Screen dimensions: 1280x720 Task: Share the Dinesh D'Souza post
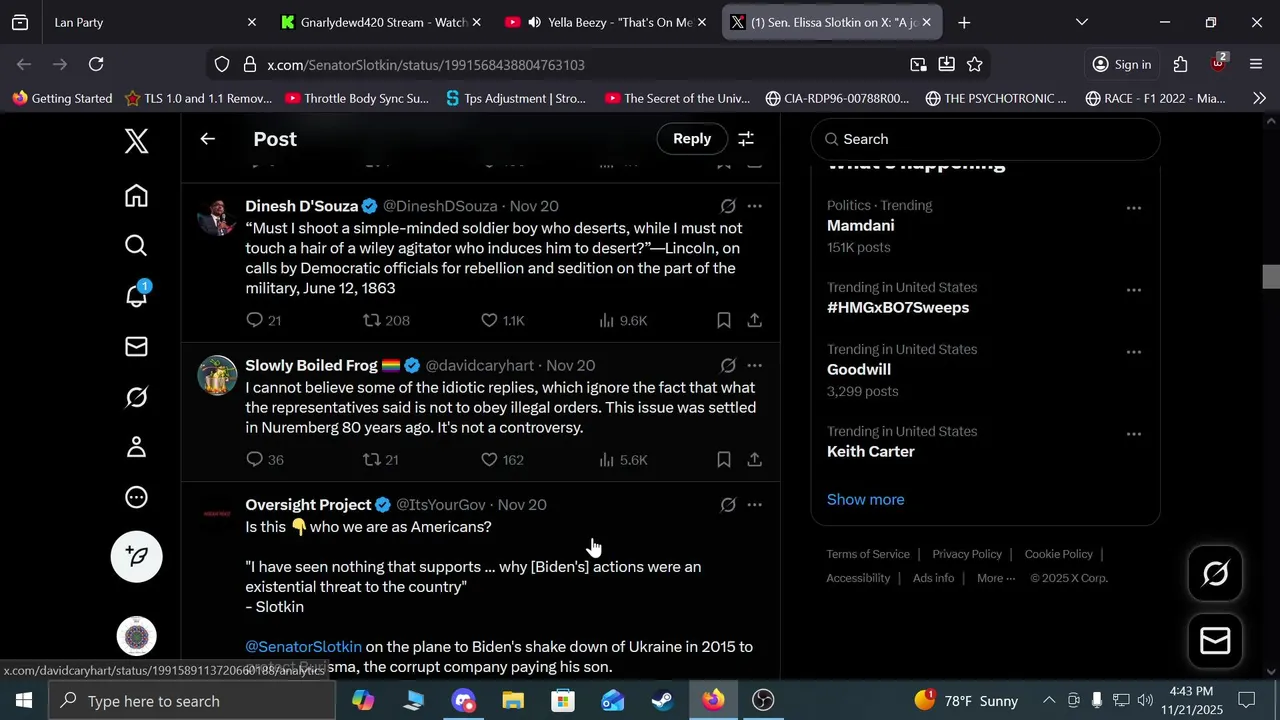pyautogui.click(x=755, y=320)
